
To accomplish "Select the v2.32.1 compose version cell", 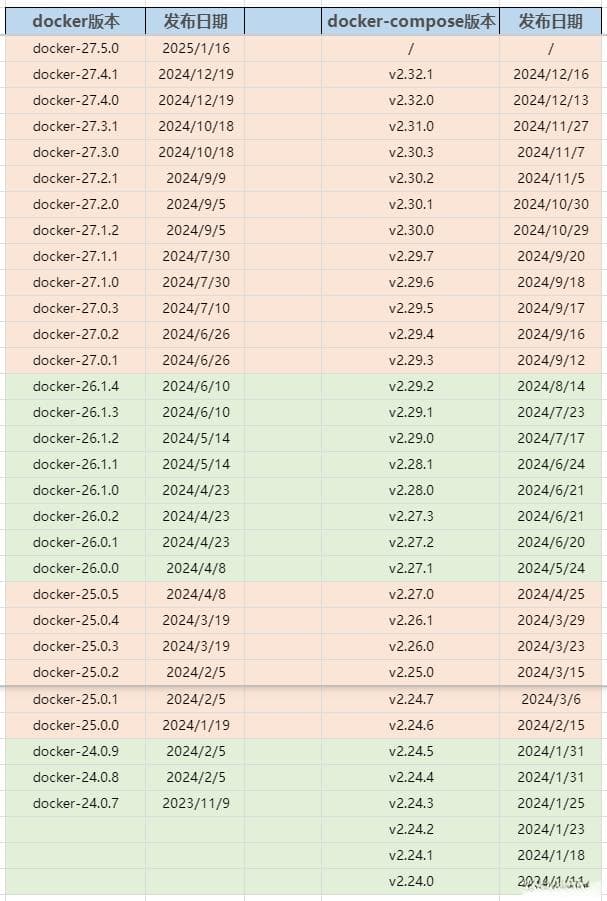I will [x=410, y=74].
